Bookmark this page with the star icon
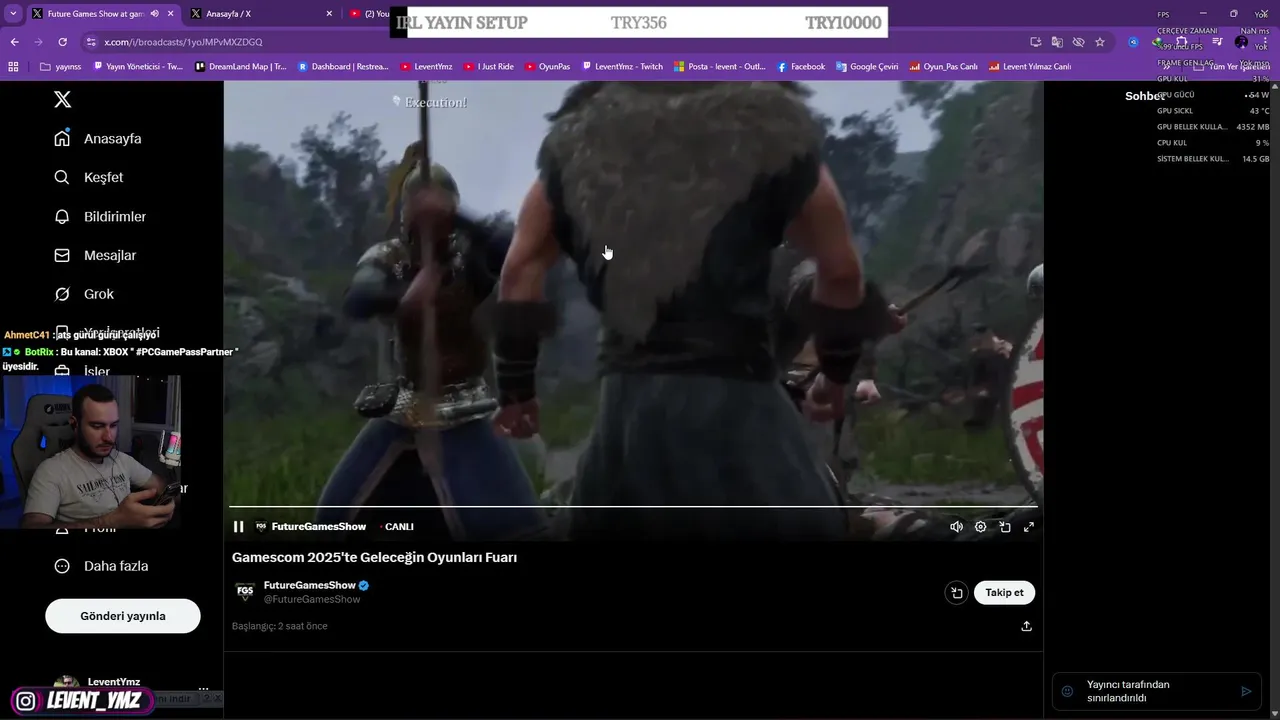The image size is (1280, 720). pos(1100,42)
